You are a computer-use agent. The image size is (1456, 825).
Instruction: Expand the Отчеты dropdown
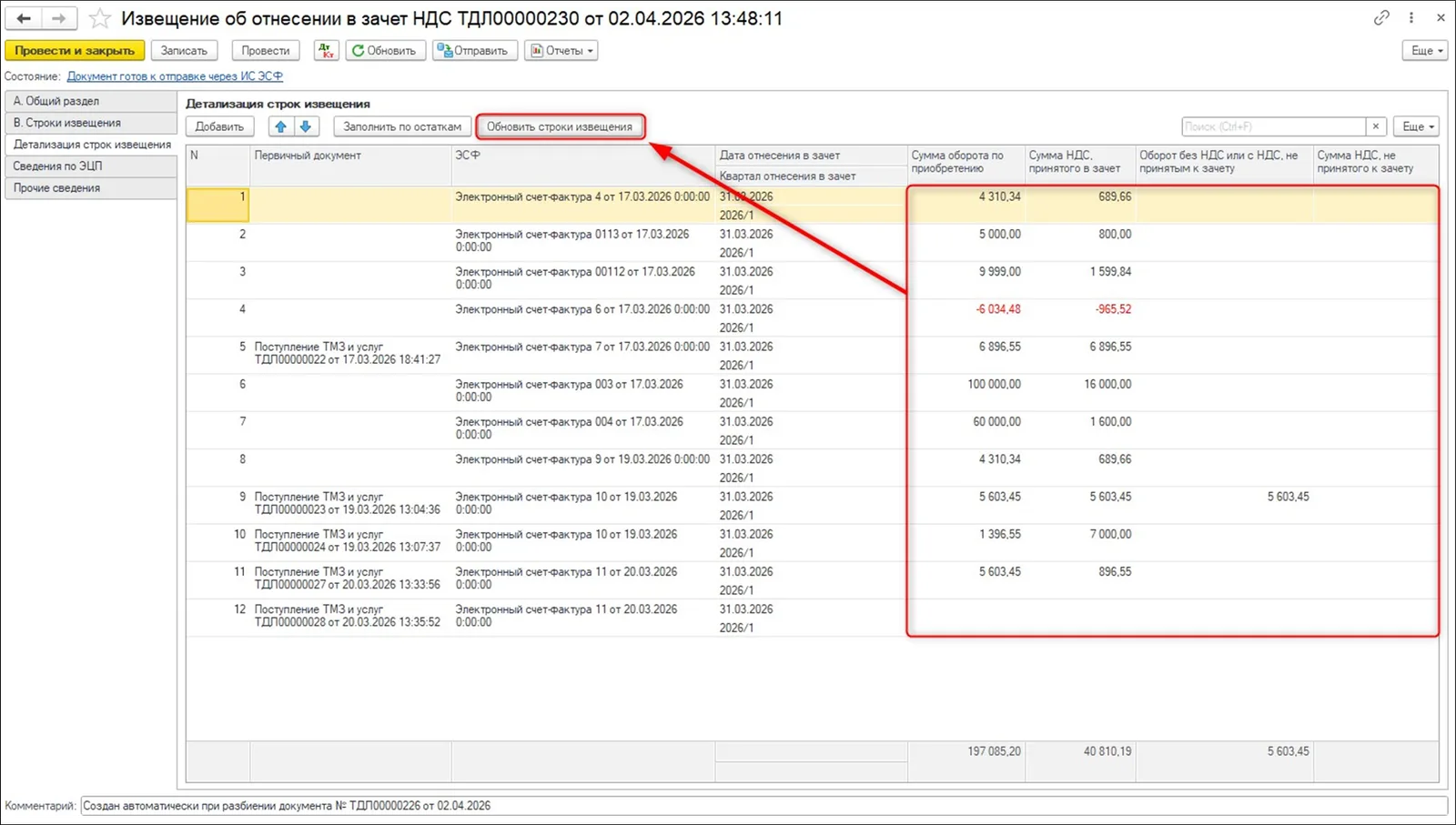click(x=561, y=51)
